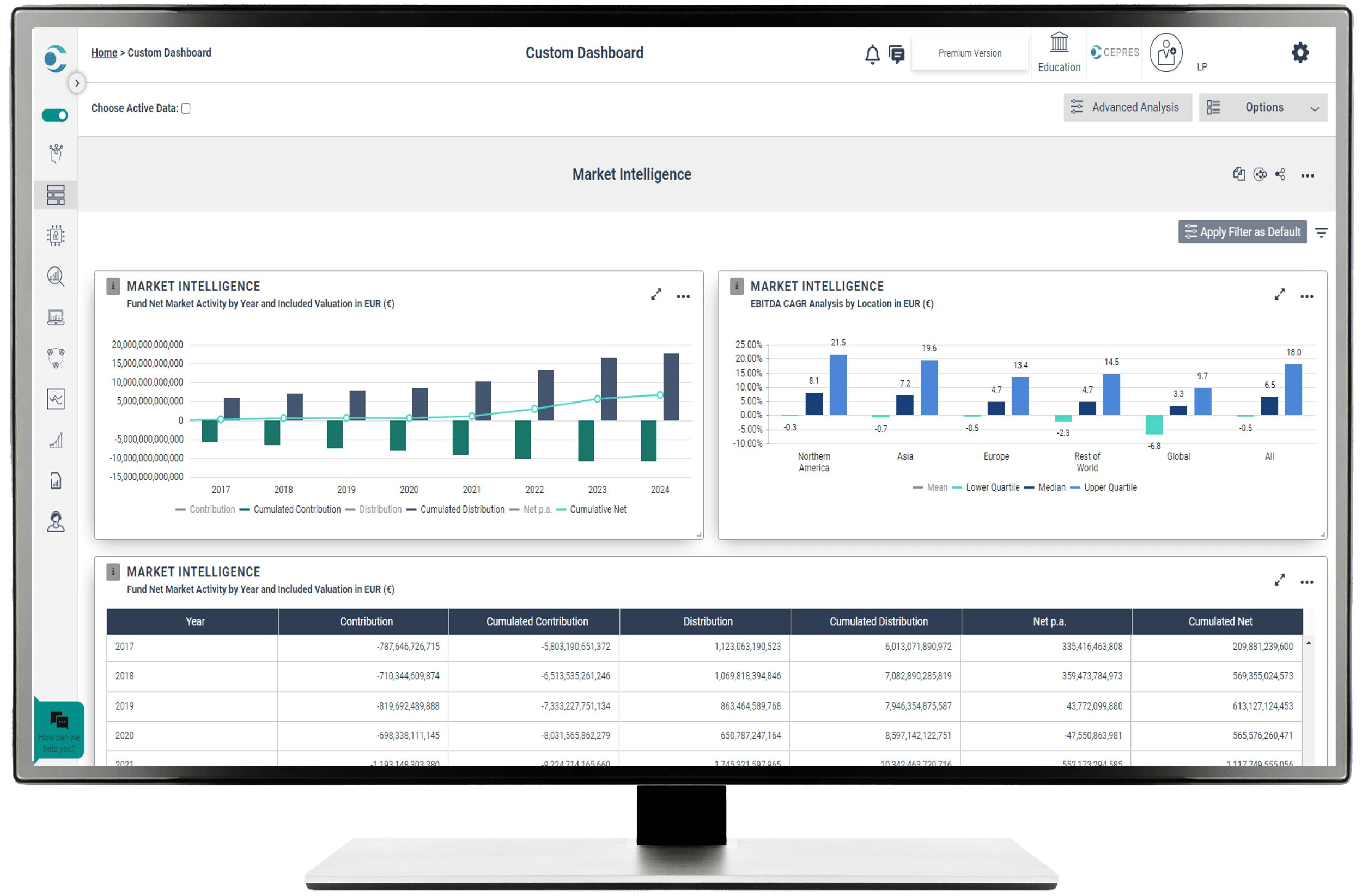Open the messages chat icon in header

896,54
